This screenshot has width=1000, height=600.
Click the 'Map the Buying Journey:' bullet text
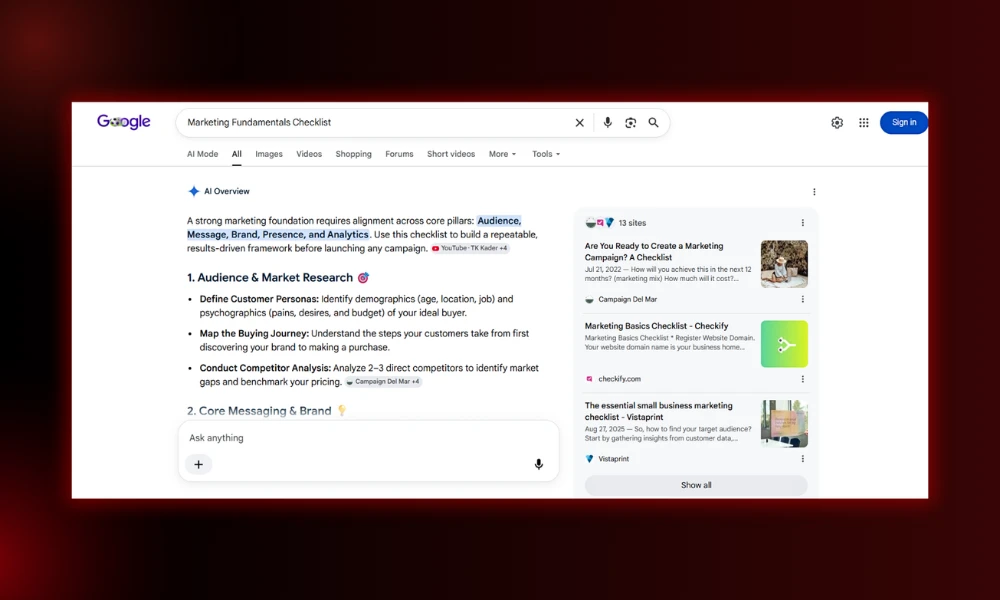point(254,333)
